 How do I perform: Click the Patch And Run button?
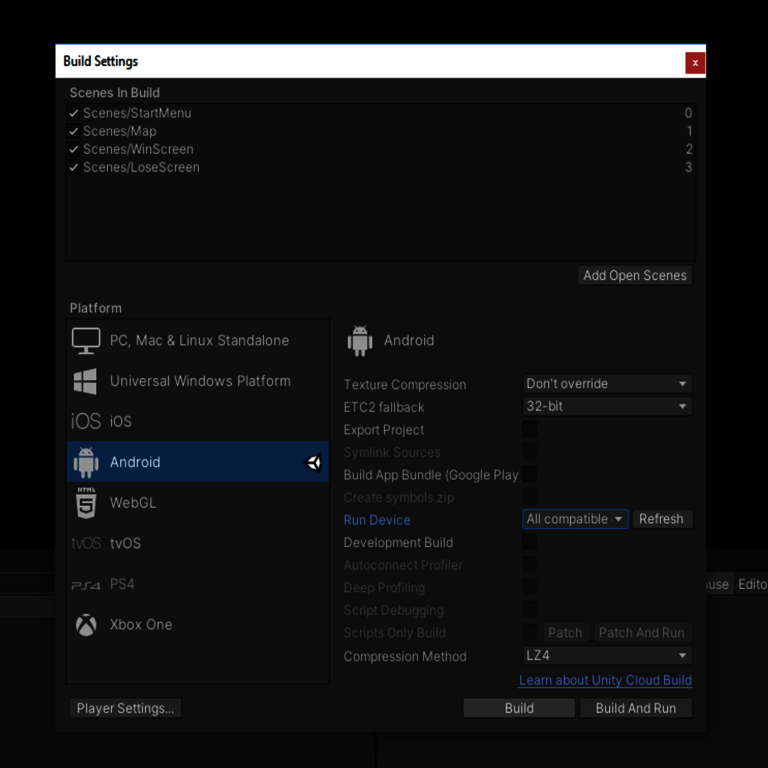(642, 633)
